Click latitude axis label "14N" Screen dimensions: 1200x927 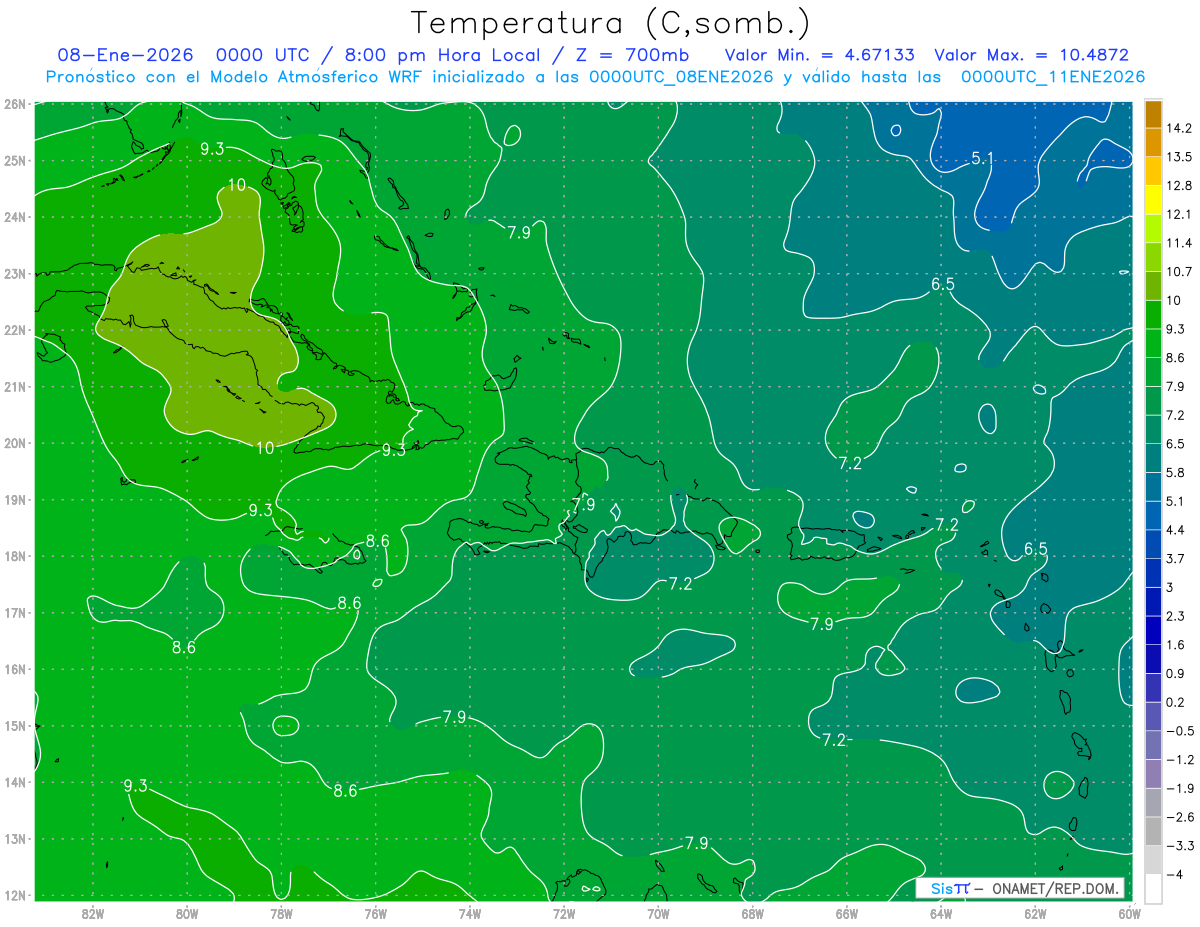[x=15, y=782]
